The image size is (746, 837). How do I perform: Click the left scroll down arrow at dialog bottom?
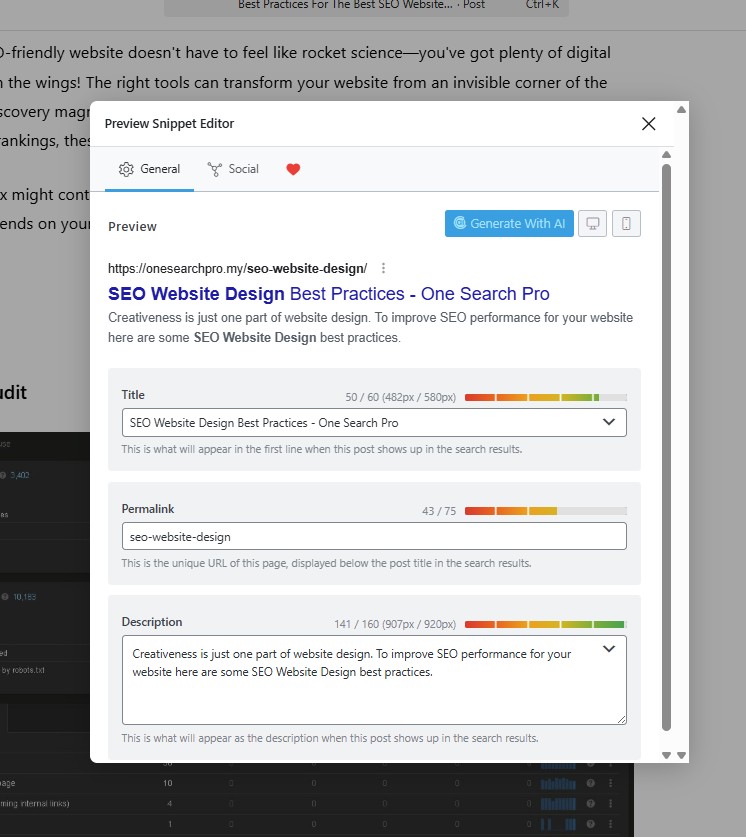click(x=666, y=755)
